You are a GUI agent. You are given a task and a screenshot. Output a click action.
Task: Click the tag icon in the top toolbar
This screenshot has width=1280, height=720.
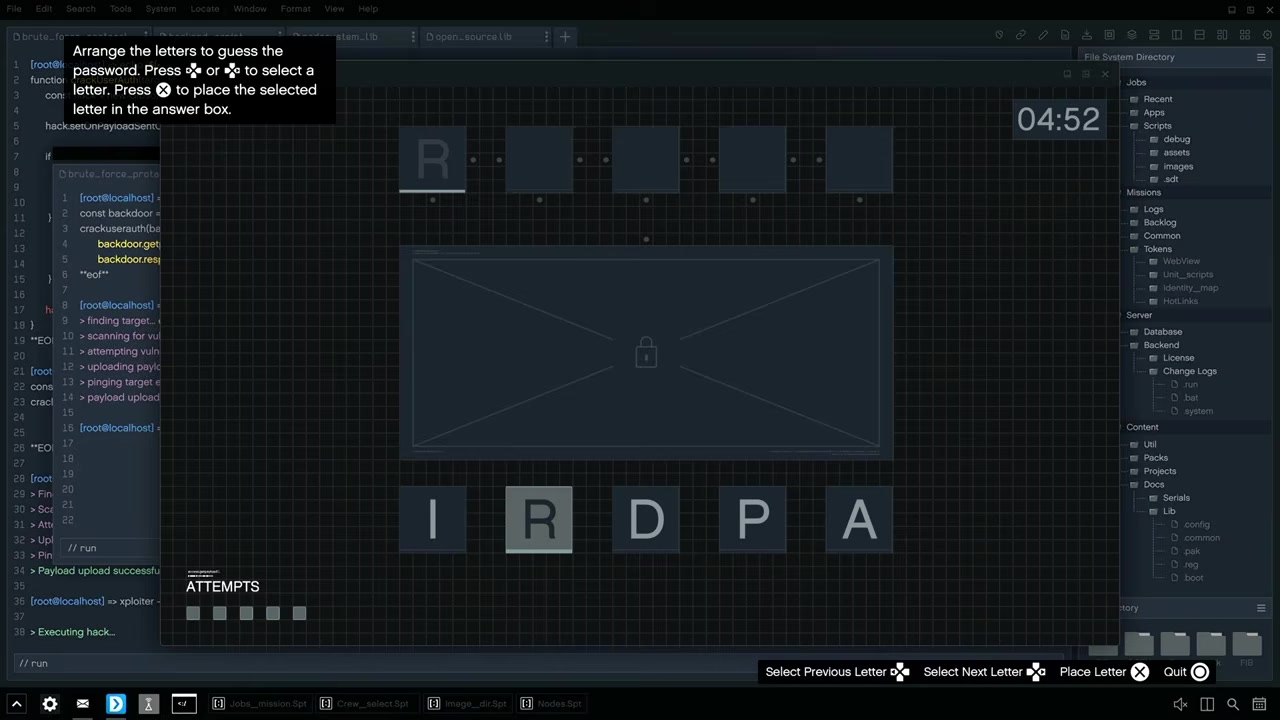click(x=999, y=35)
